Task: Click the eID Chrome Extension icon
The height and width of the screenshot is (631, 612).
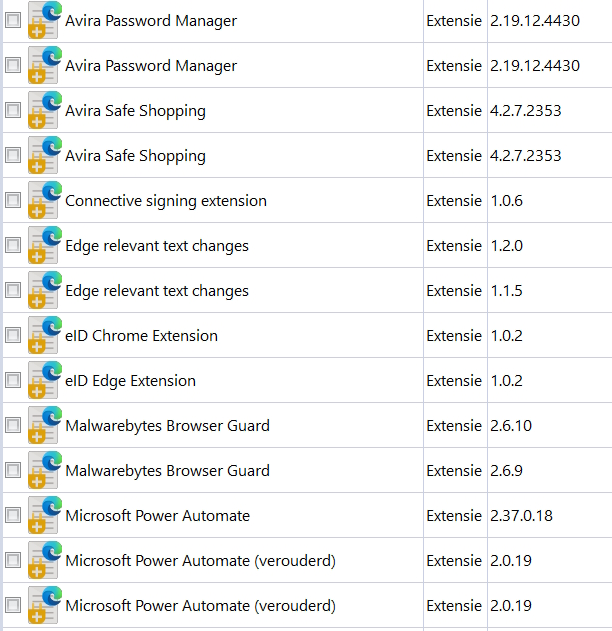Action: click(44, 335)
